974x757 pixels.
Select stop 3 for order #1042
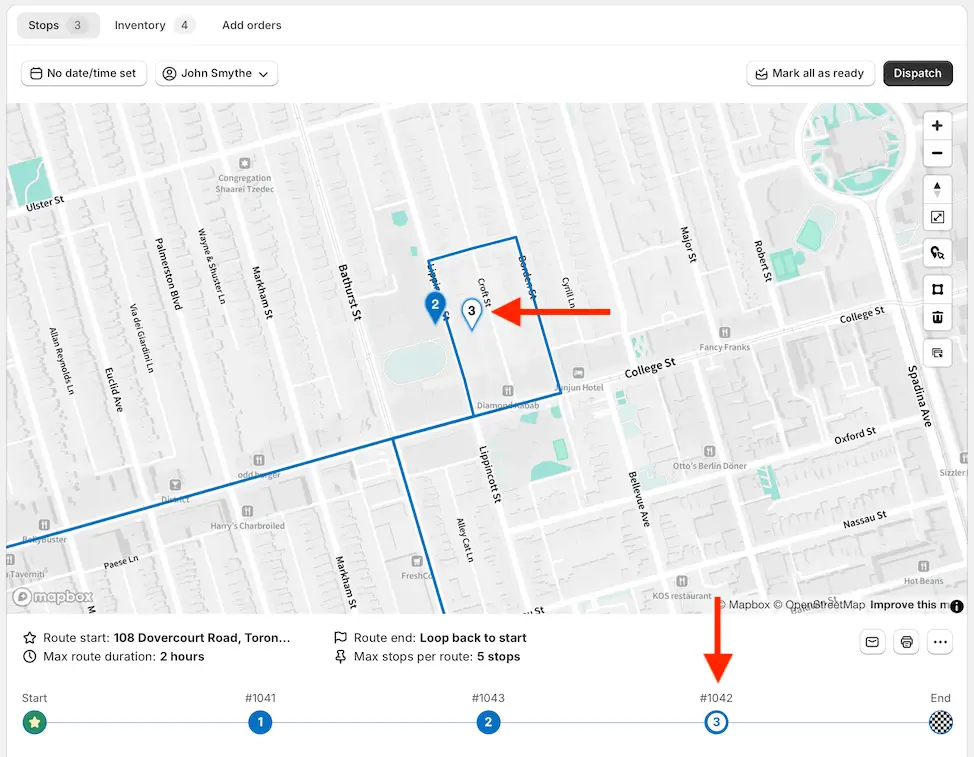tap(716, 722)
